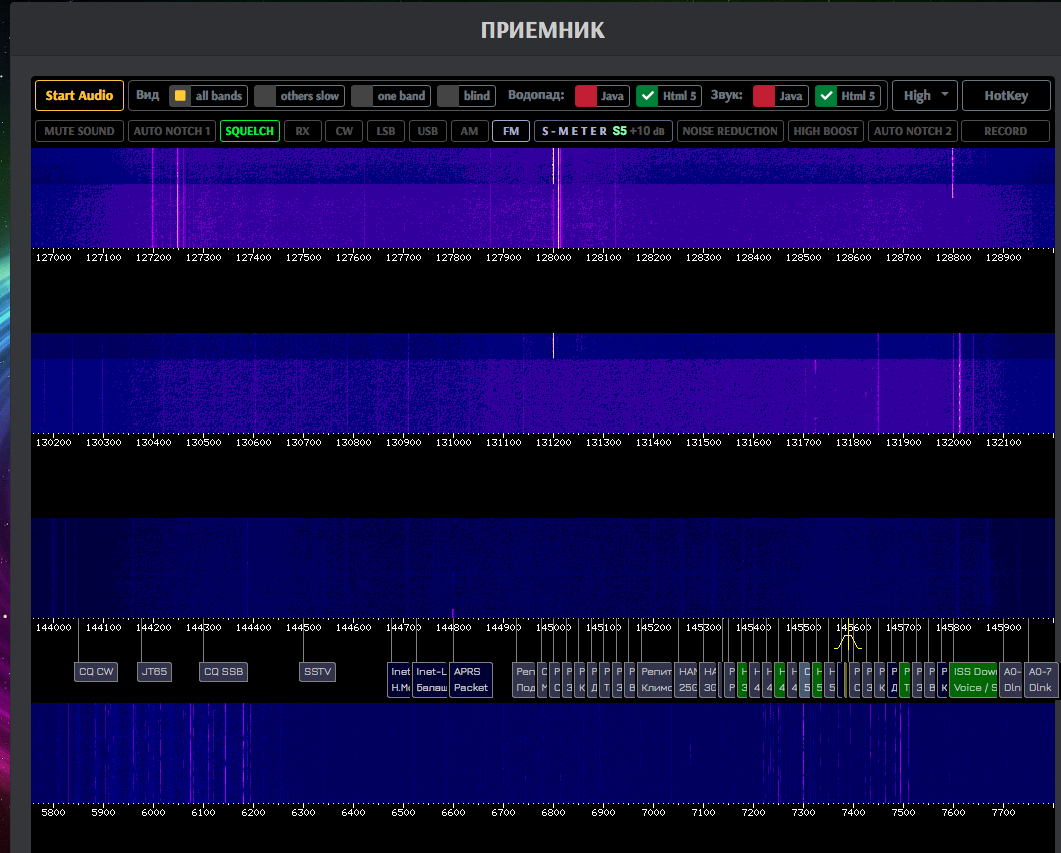Image resolution: width=1061 pixels, height=853 pixels.
Task: Toggle Html 5 checkbox for Звук
Action: click(x=847, y=96)
